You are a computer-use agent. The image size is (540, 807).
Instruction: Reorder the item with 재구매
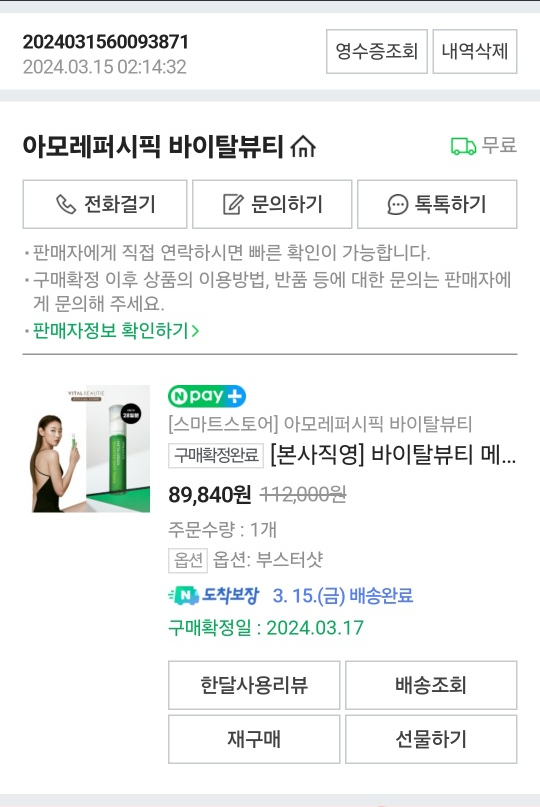pos(254,739)
